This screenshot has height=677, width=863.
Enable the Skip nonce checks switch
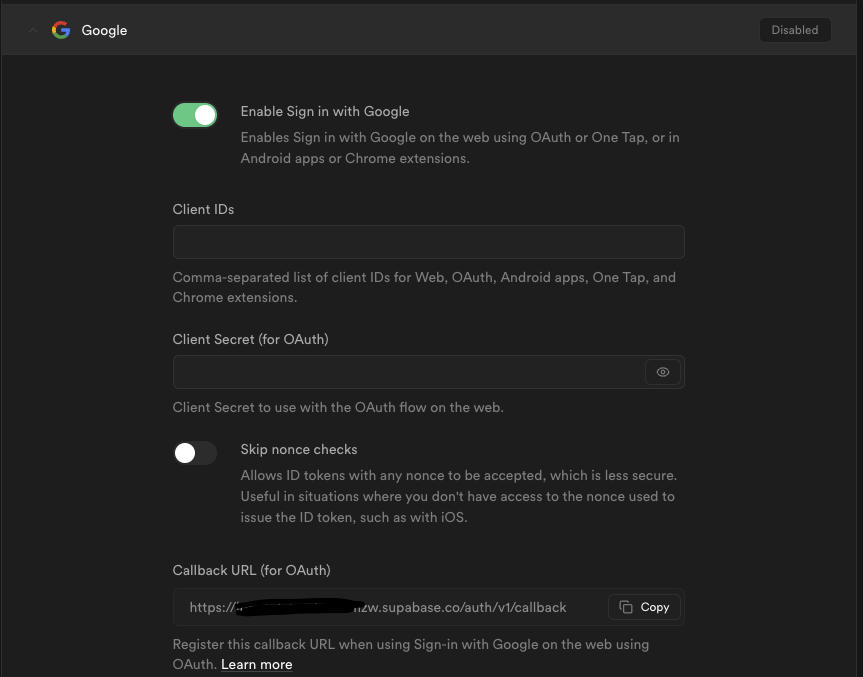tap(195, 453)
